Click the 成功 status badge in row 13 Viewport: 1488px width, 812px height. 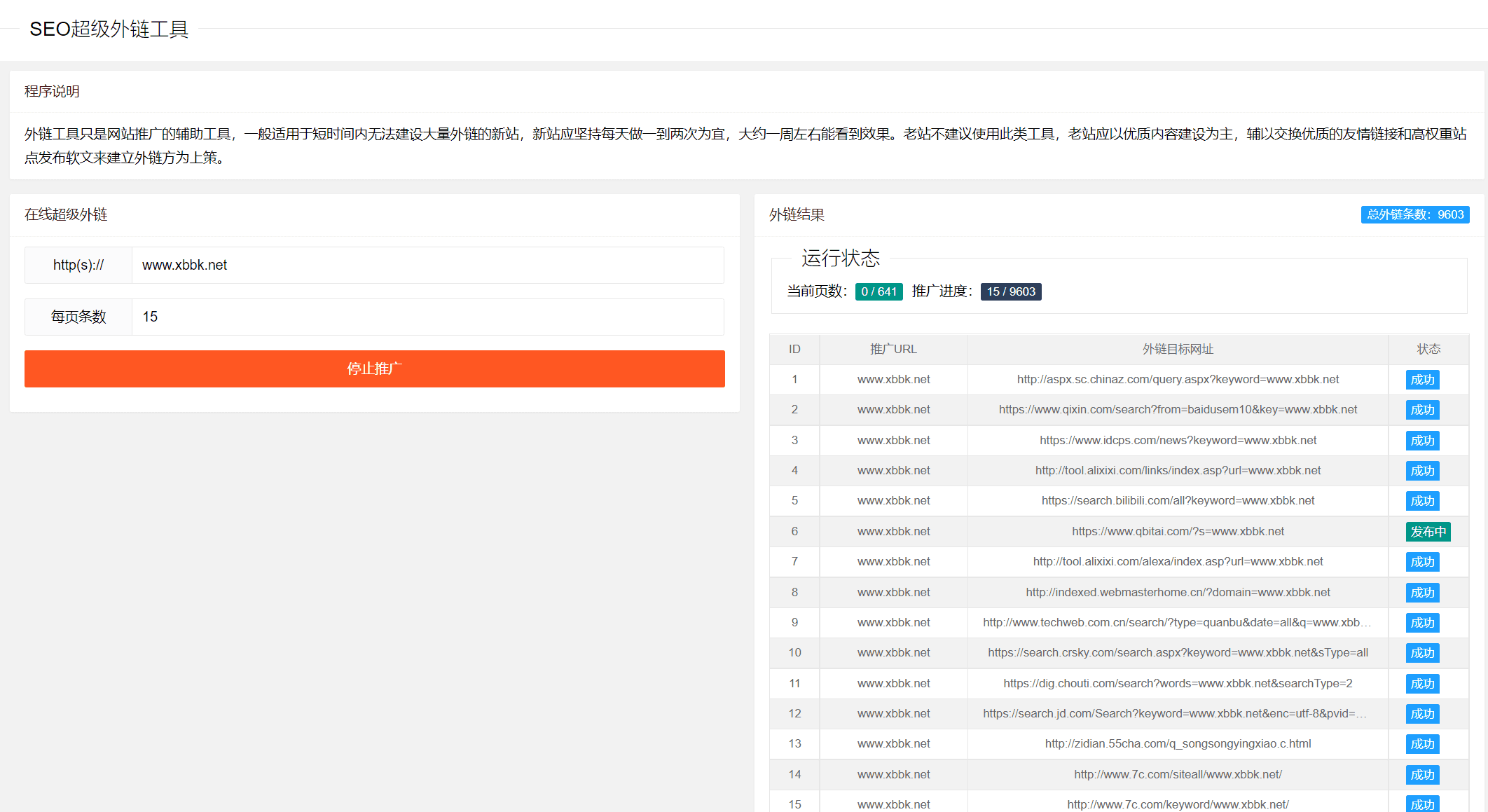(x=1422, y=744)
